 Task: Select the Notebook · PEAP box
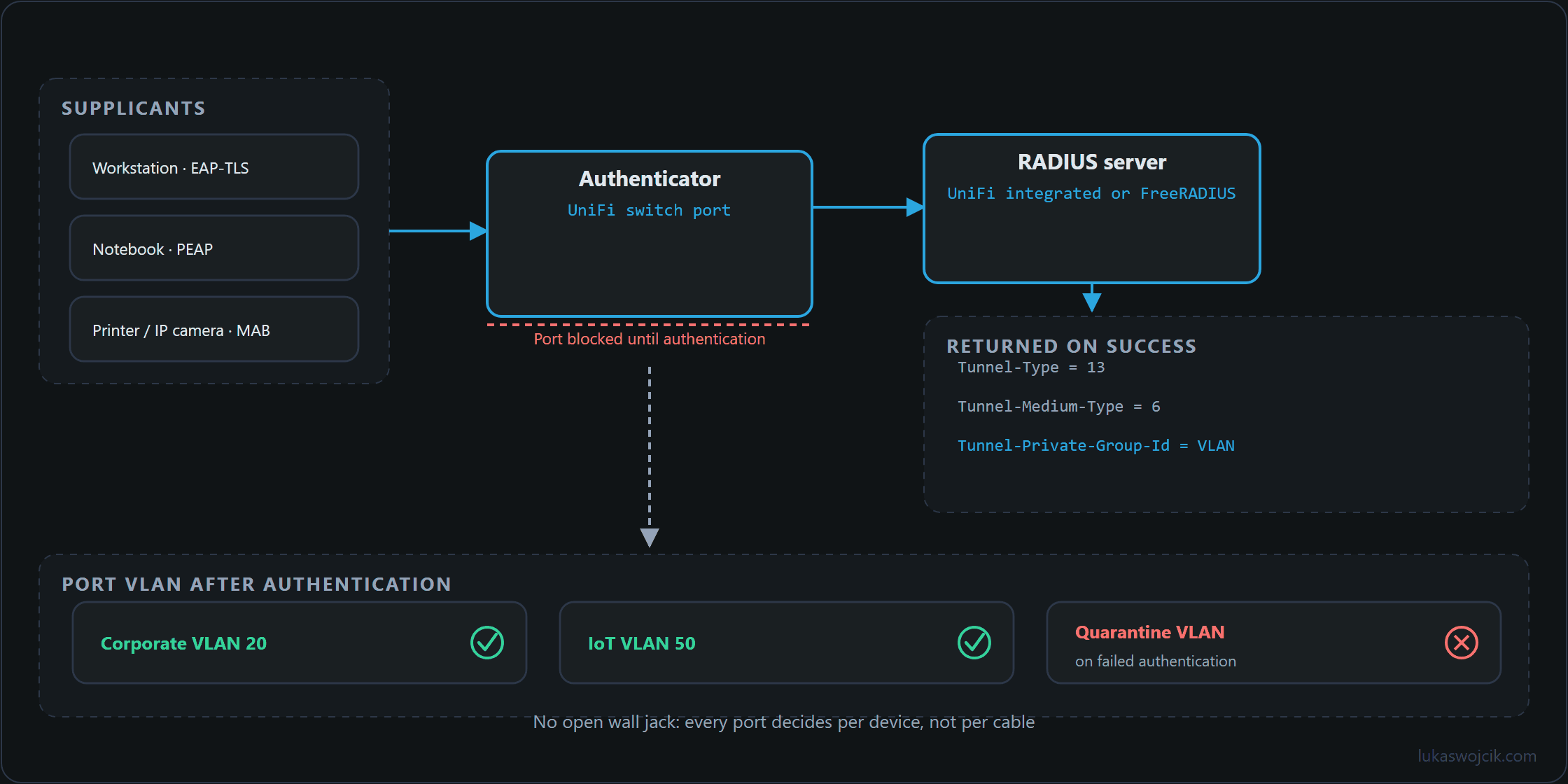click(214, 248)
